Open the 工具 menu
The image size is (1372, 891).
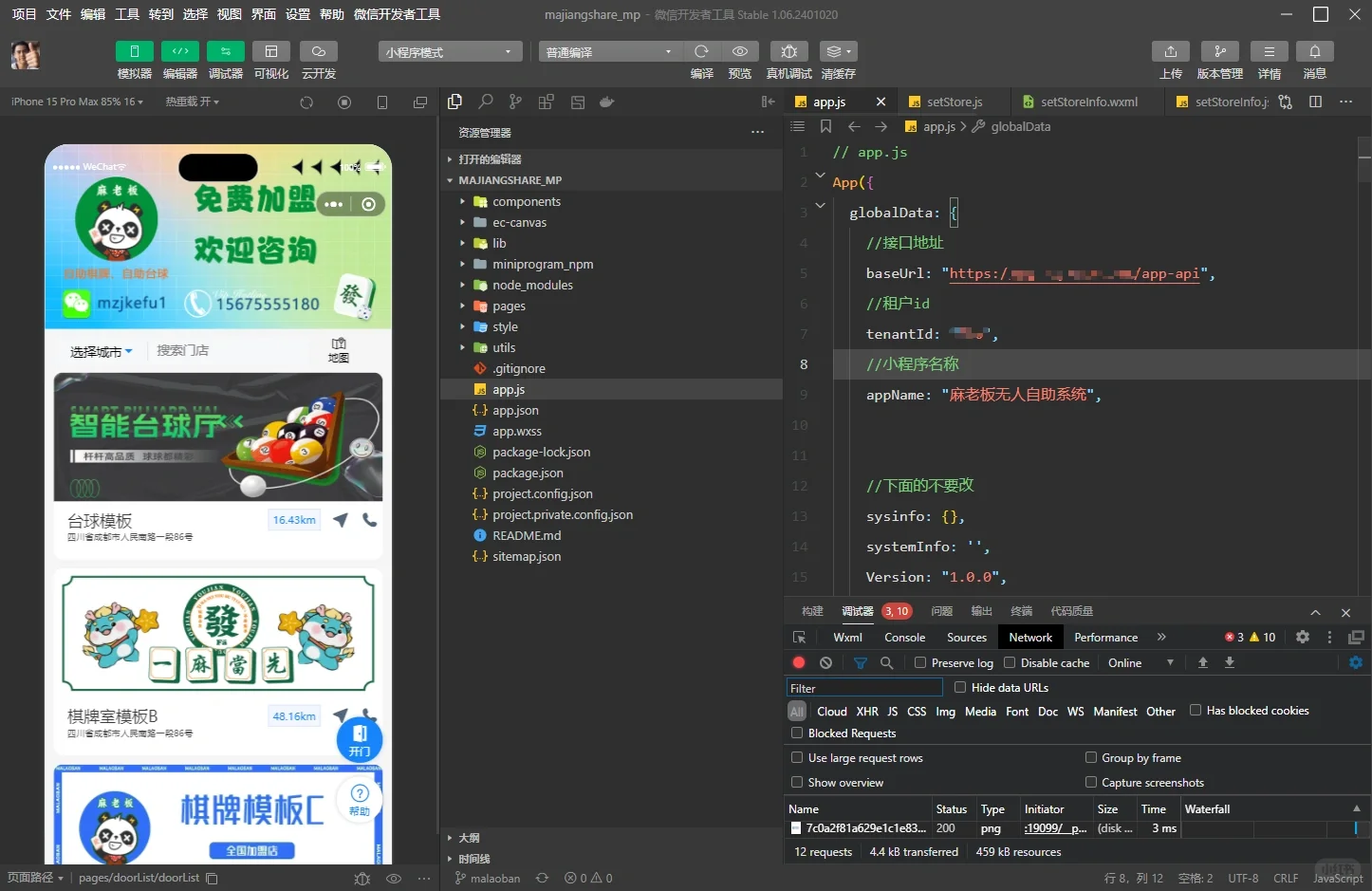[x=127, y=14]
